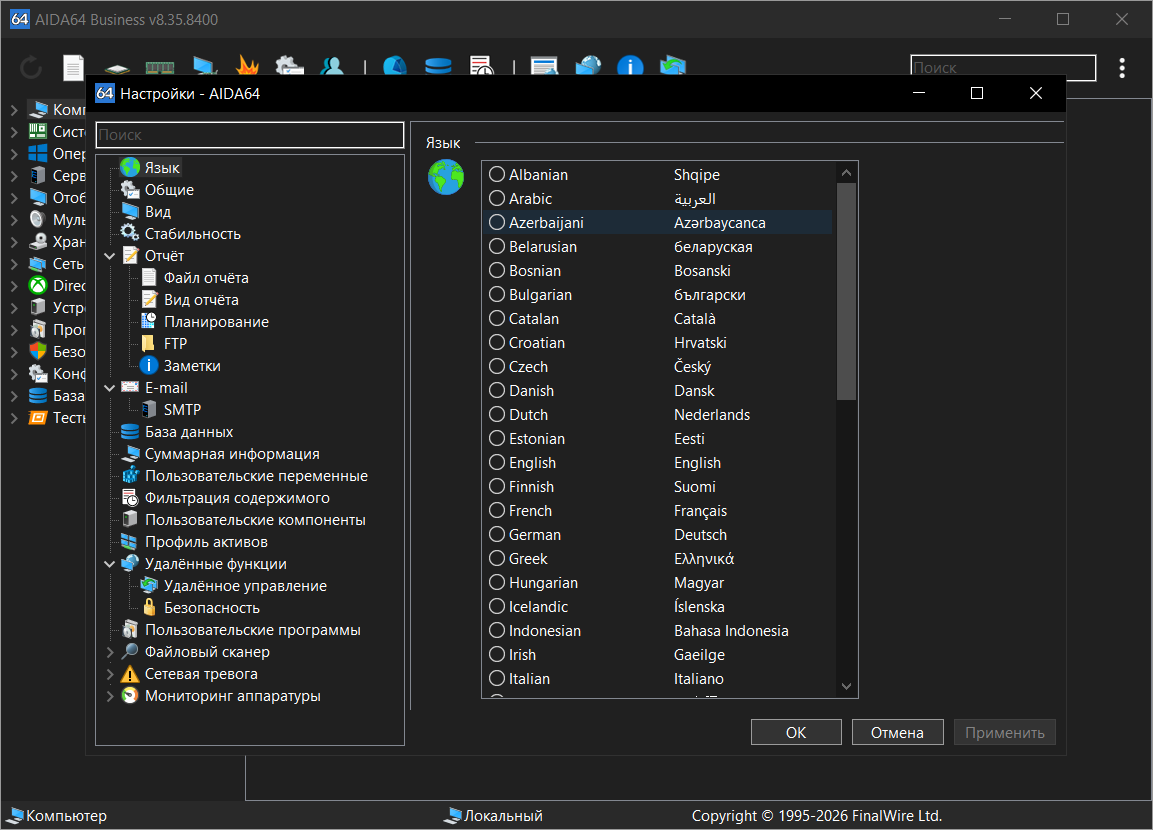This screenshot has height=830, width=1153.
Task: Select the Файл отчёта page icon
Action: coord(149,278)
